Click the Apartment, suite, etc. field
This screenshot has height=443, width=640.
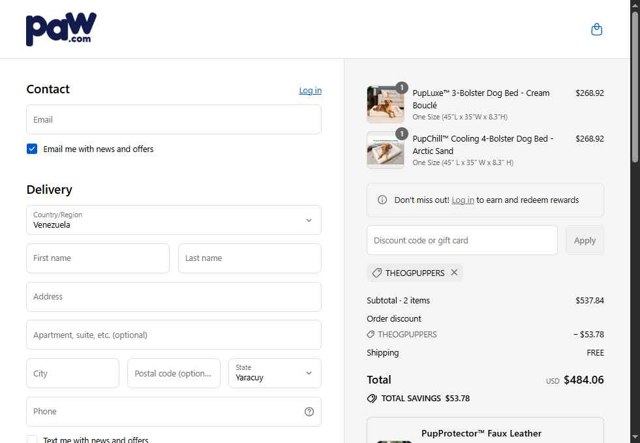(x=174, y=335)
